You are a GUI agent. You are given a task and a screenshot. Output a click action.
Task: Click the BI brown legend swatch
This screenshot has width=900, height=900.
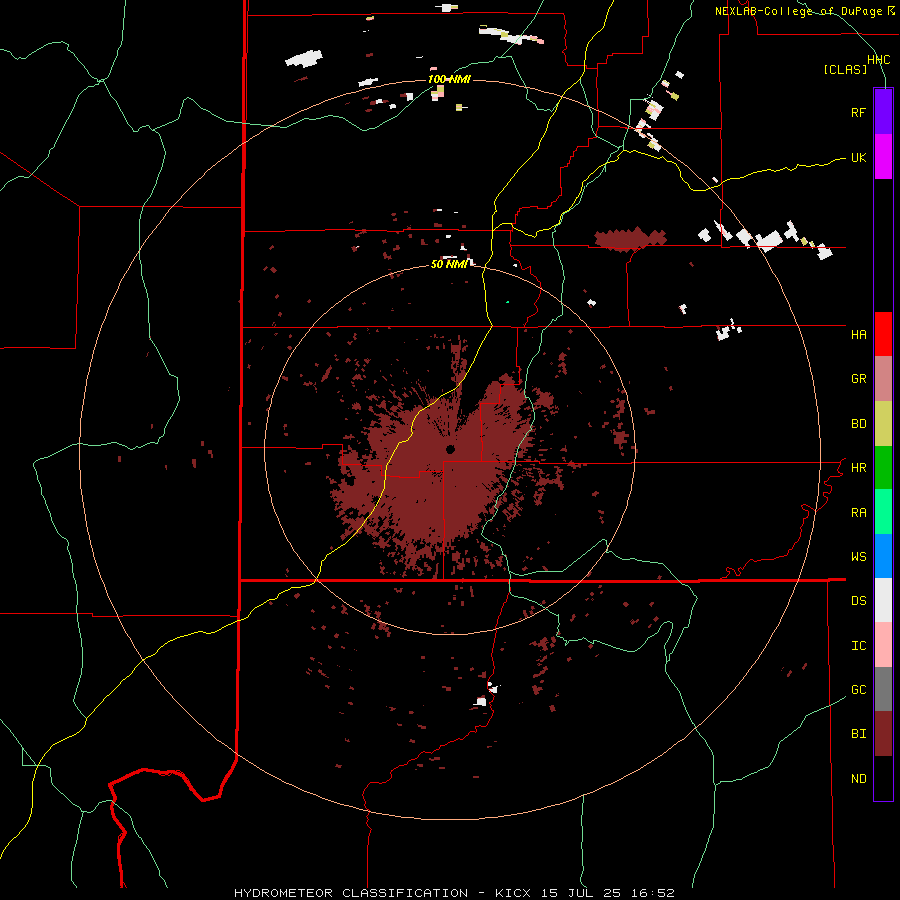(883, 734)
